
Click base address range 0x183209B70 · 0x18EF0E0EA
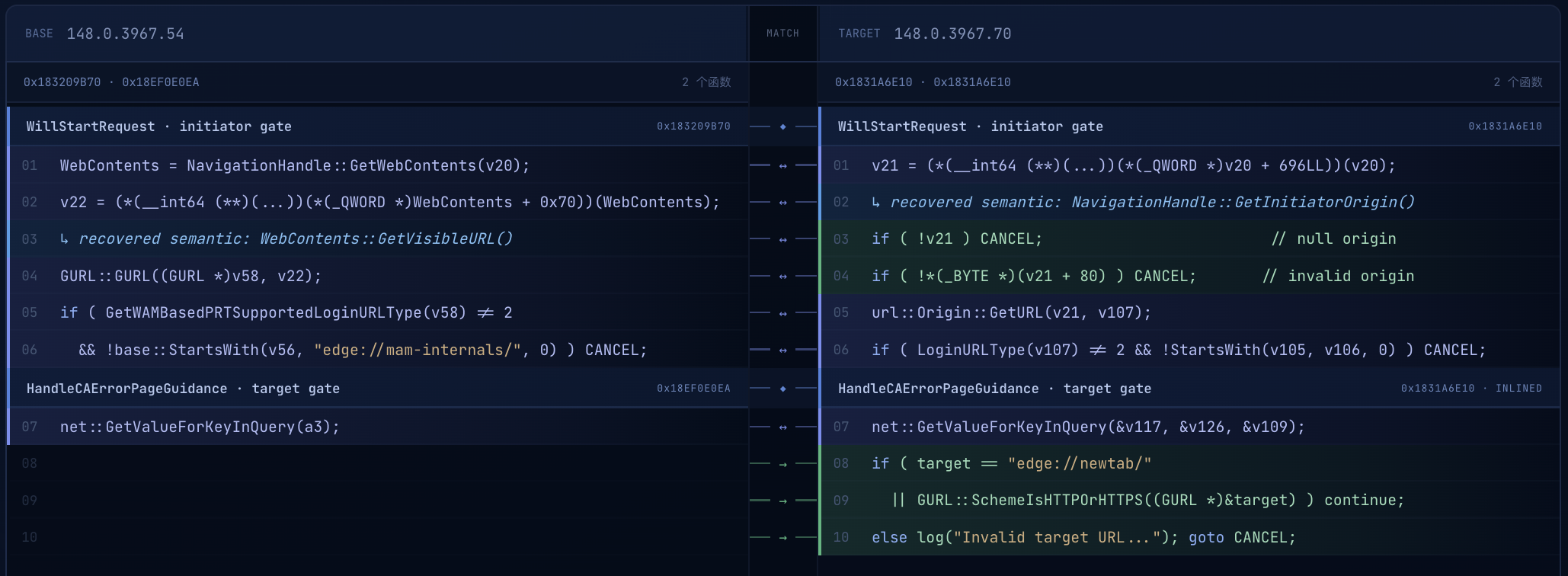coord(111,82)
